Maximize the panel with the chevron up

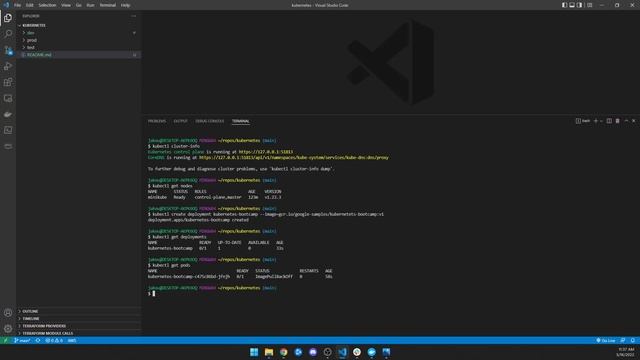(626, 121)
